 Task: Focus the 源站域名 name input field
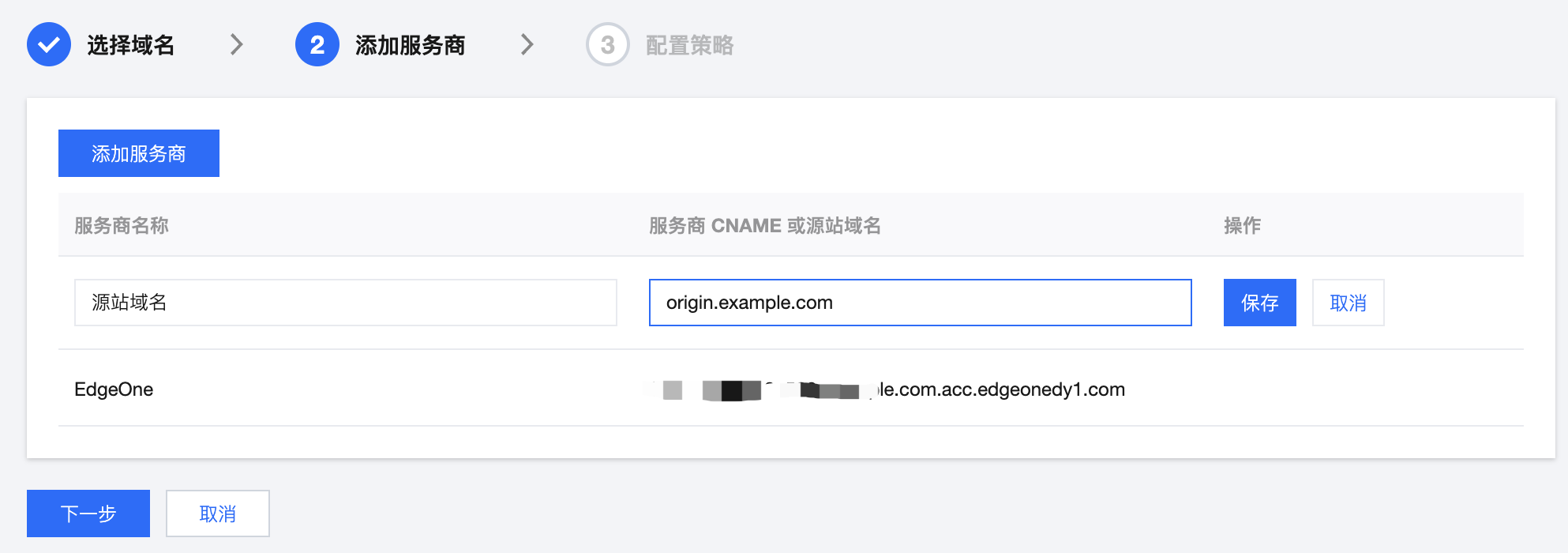click(346, 303)
